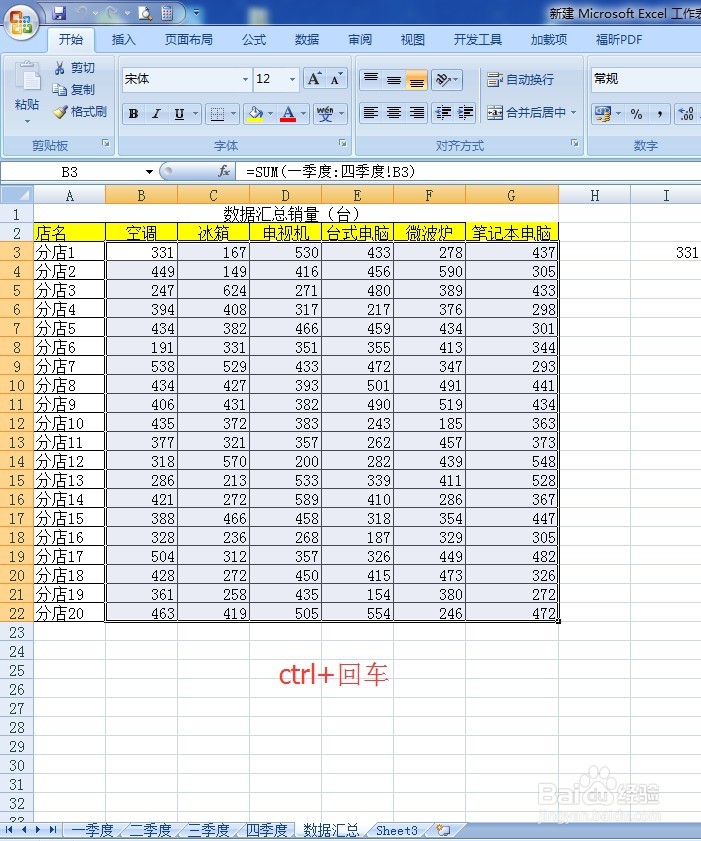Switch to the 插入 ribbon tab
The width and height of the screenshot is (701, 841).
point(123,40)
